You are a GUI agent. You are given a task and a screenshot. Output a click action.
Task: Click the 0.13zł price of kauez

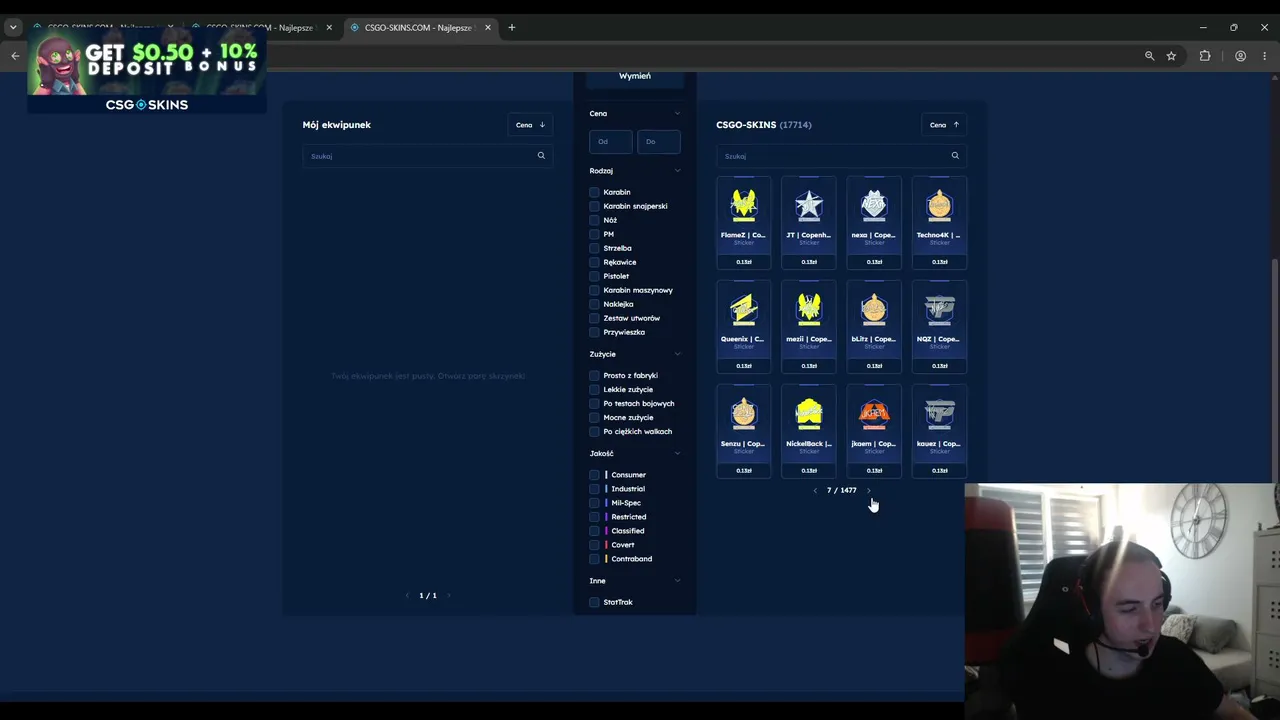click(x=939, y=470)
